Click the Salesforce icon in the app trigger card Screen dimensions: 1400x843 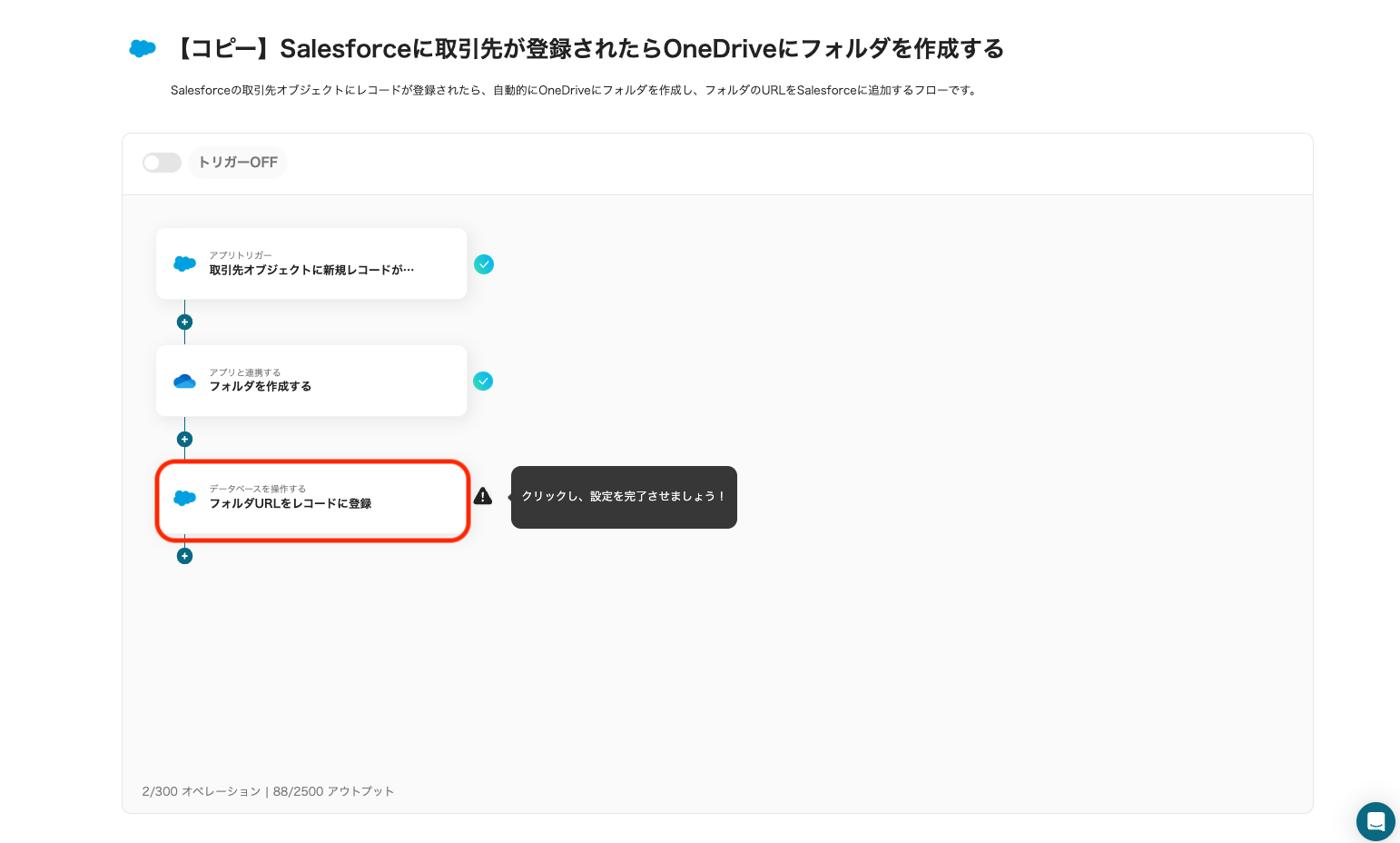184,263
